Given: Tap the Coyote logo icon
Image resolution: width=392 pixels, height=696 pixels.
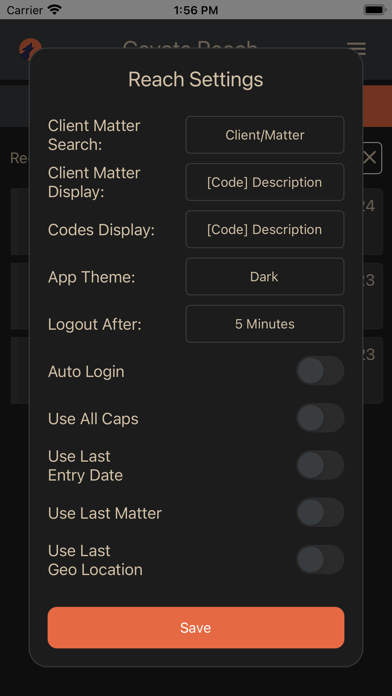Looking at the screenshot, I should pos(29,49).
